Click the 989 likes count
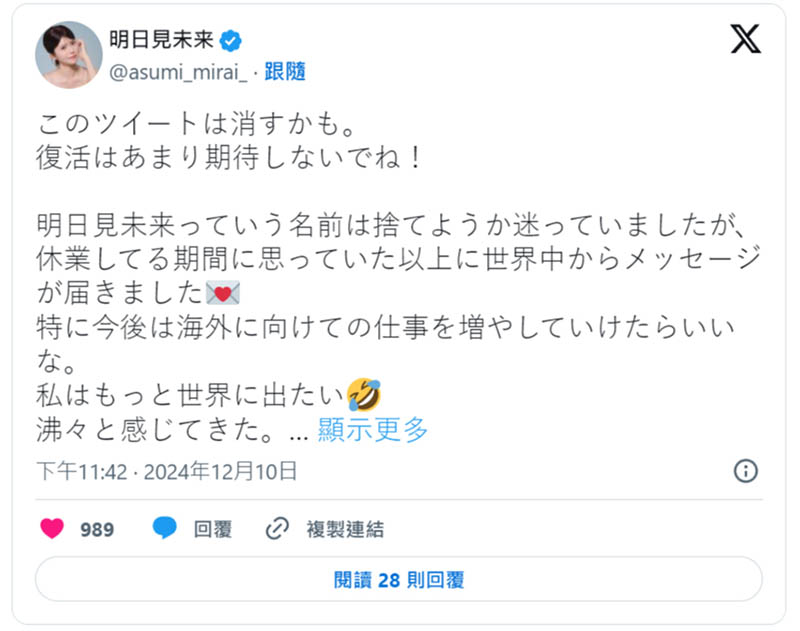The height and width of the screenshot is (631, 800). click(97, 529)
